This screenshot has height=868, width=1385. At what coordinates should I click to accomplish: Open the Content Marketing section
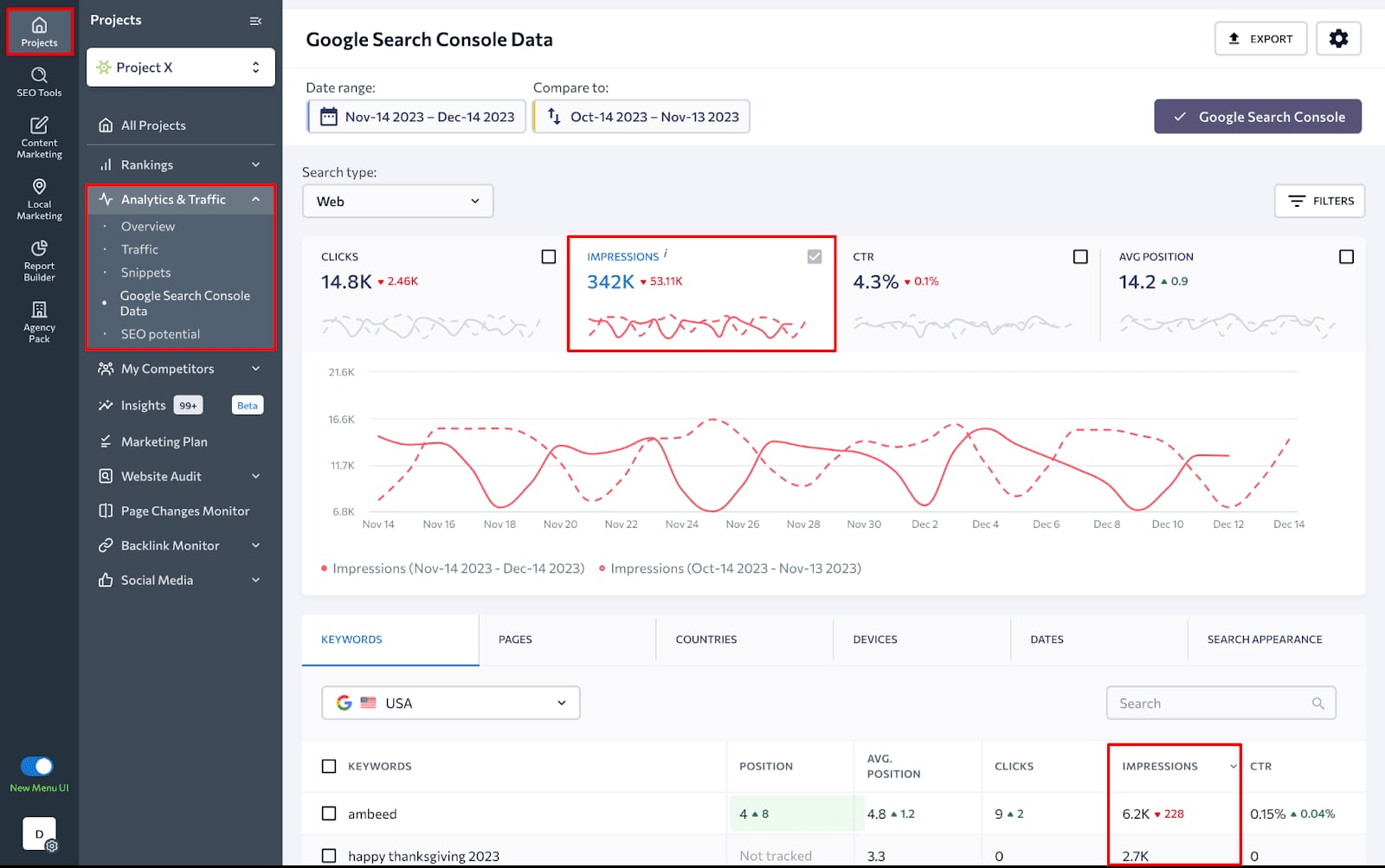point(38,137)
